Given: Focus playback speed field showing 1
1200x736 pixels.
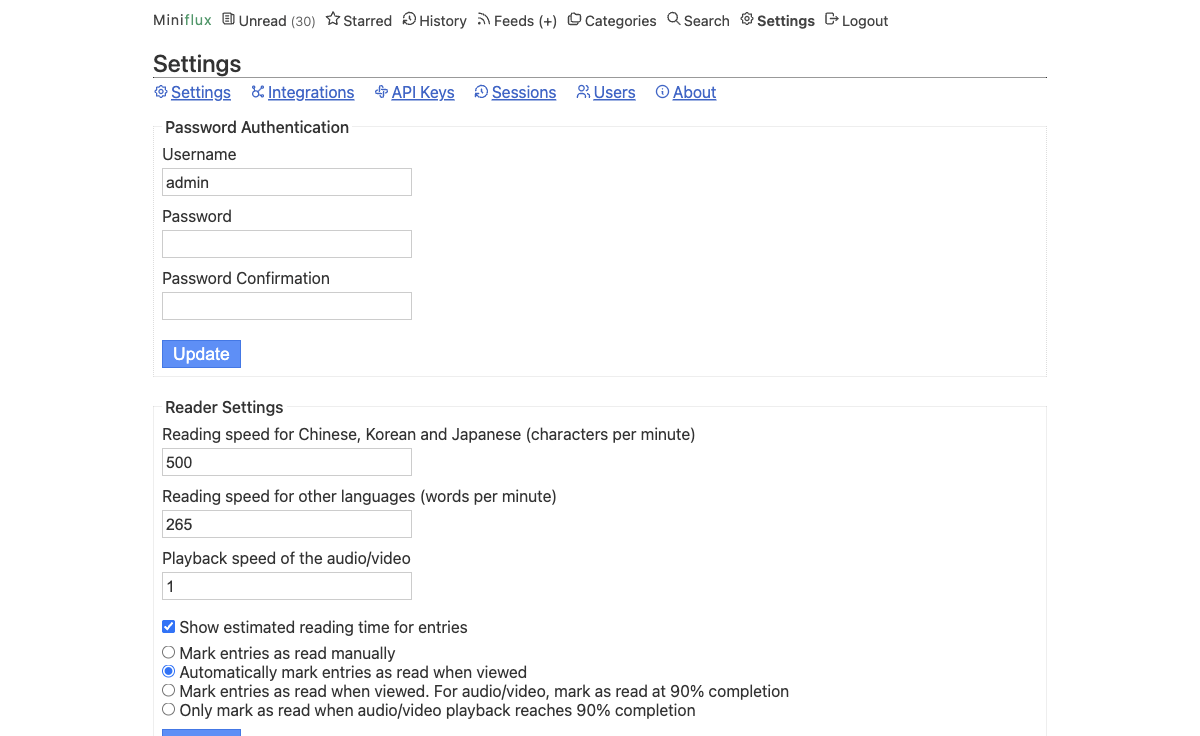Looking at the screenshot, I should 287,586.
